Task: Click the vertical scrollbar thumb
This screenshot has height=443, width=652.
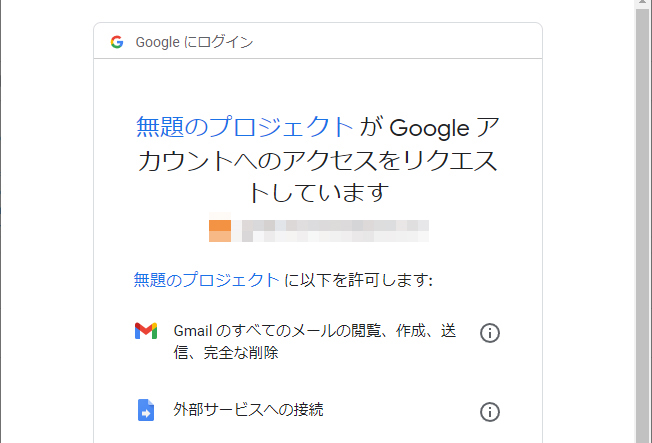Action: pos(642,225)
